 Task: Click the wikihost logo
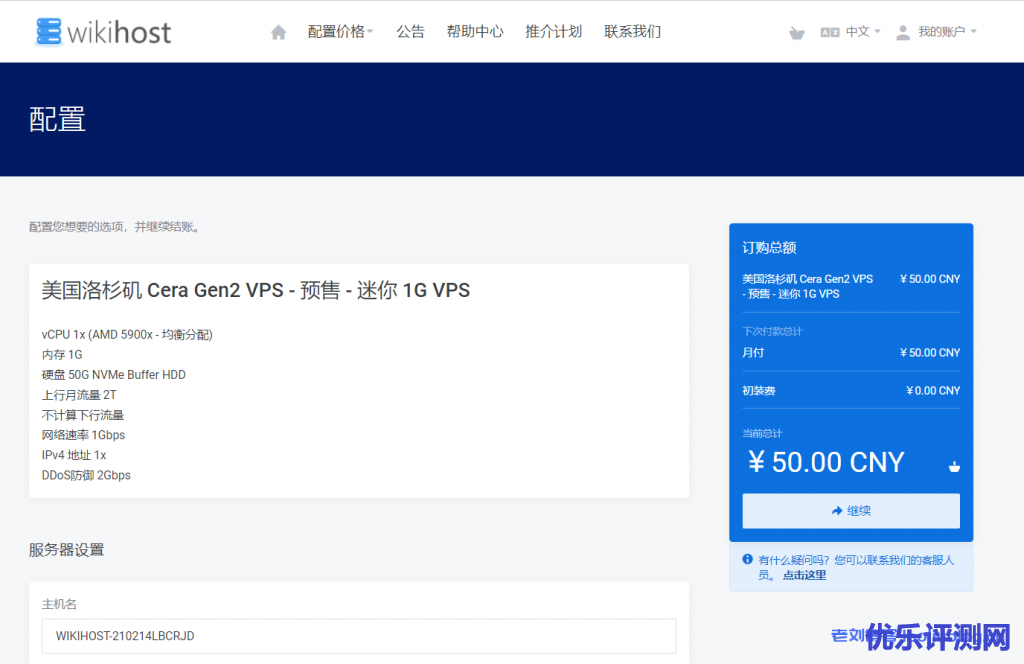coord(103,32)
